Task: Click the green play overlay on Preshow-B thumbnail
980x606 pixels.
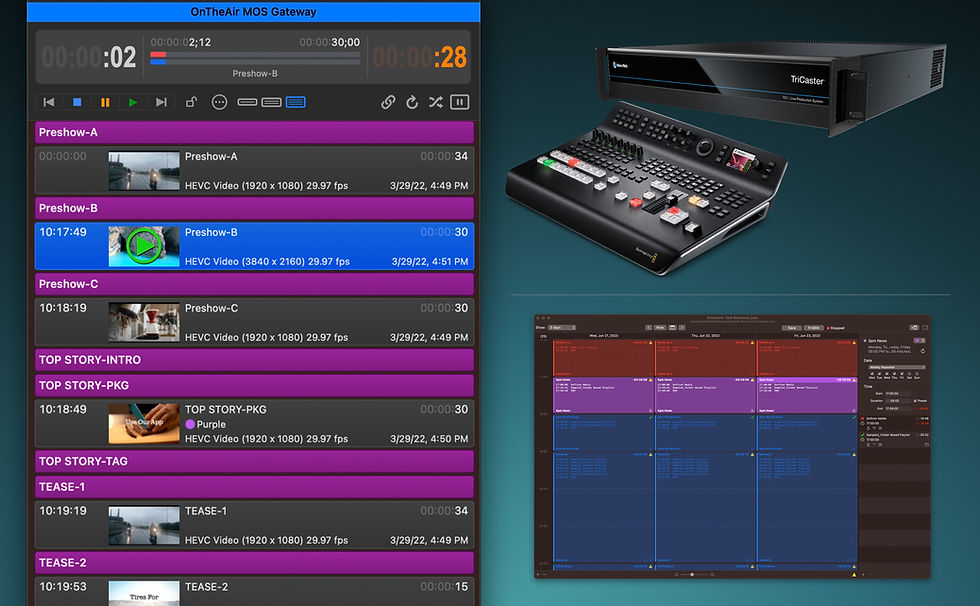Action: pyautogui.click(x=144, y=246)
